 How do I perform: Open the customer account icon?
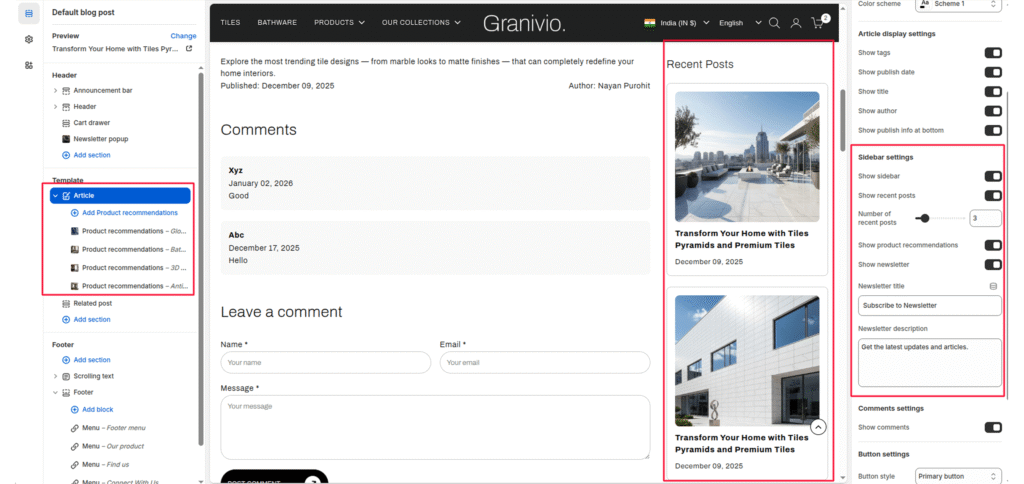point(796,23)
